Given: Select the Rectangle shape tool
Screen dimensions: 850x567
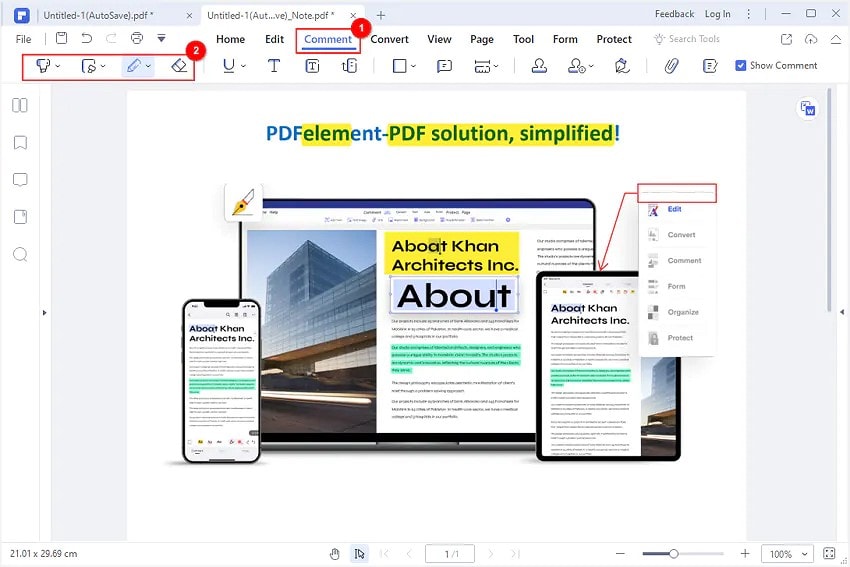Looking at the screenshot, I should point(400,66).
